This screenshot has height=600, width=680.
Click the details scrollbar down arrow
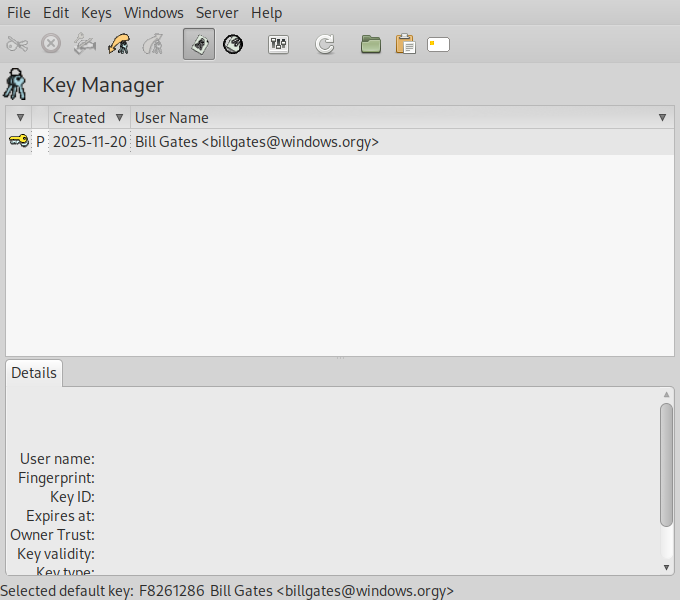pyautogui.click(x=667, y=567)
